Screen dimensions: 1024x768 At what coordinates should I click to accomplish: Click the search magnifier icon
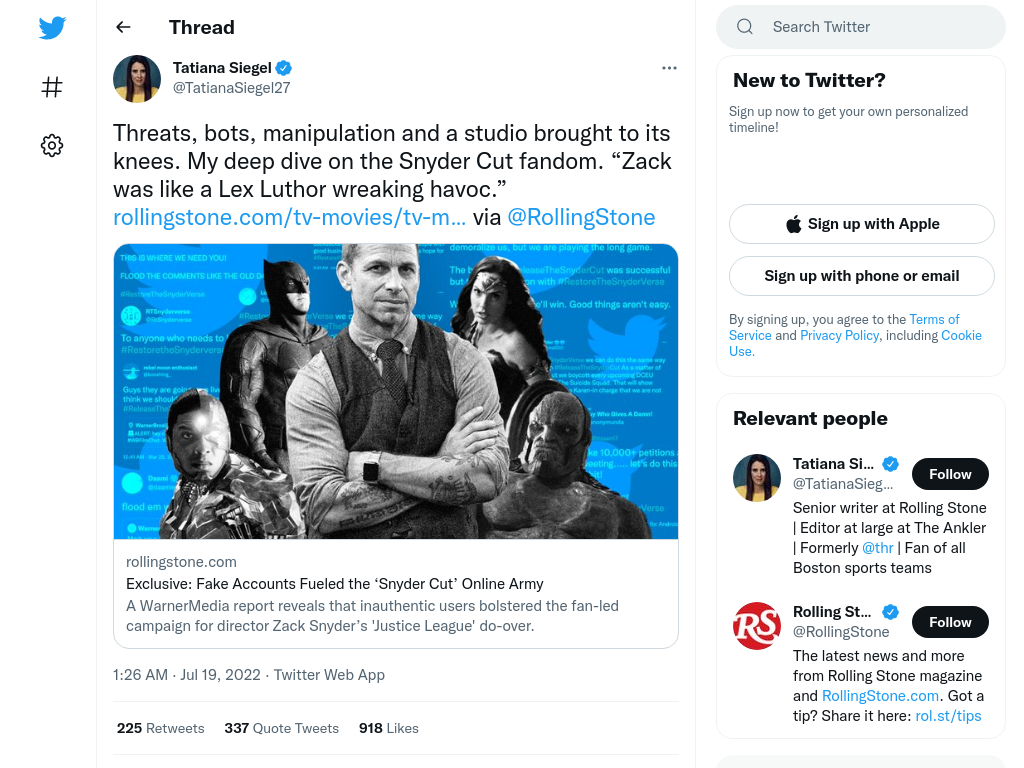[x=745, y=27]
